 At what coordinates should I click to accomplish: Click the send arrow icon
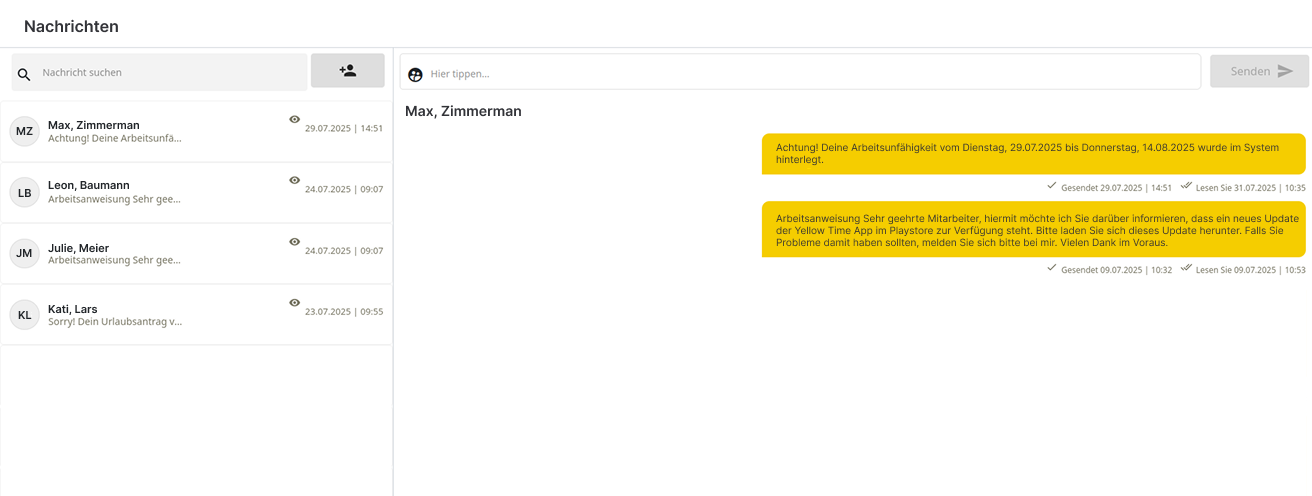coord(1285,72)
